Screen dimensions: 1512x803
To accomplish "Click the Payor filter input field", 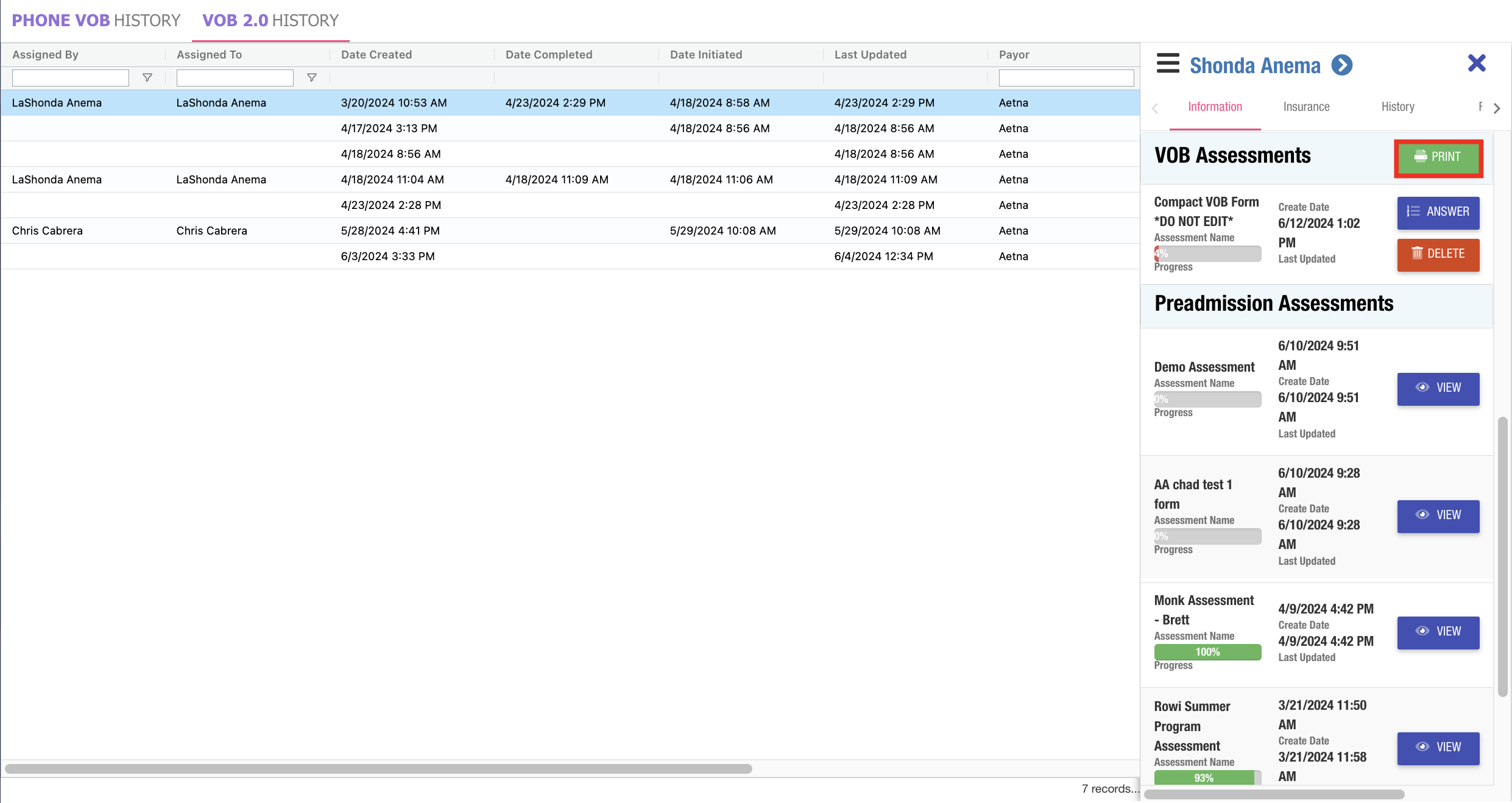I will [1065, 78].
